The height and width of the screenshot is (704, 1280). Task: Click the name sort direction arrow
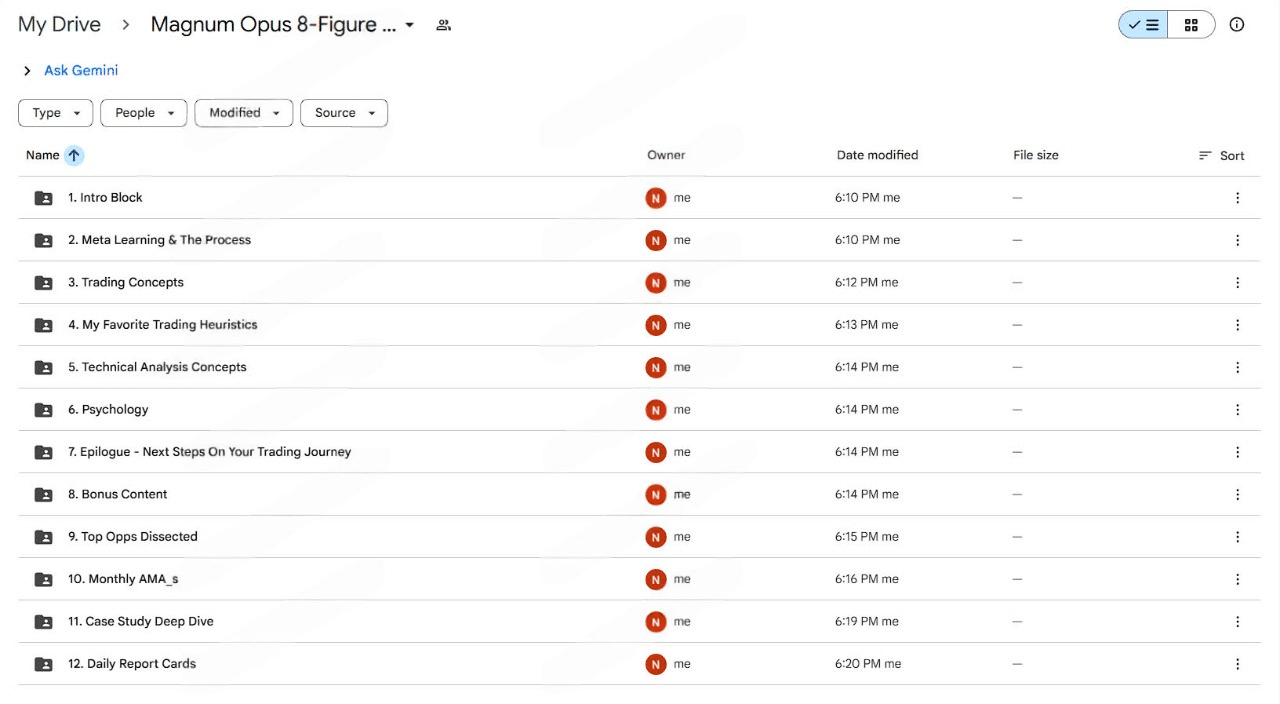click(x=74, y=155)
